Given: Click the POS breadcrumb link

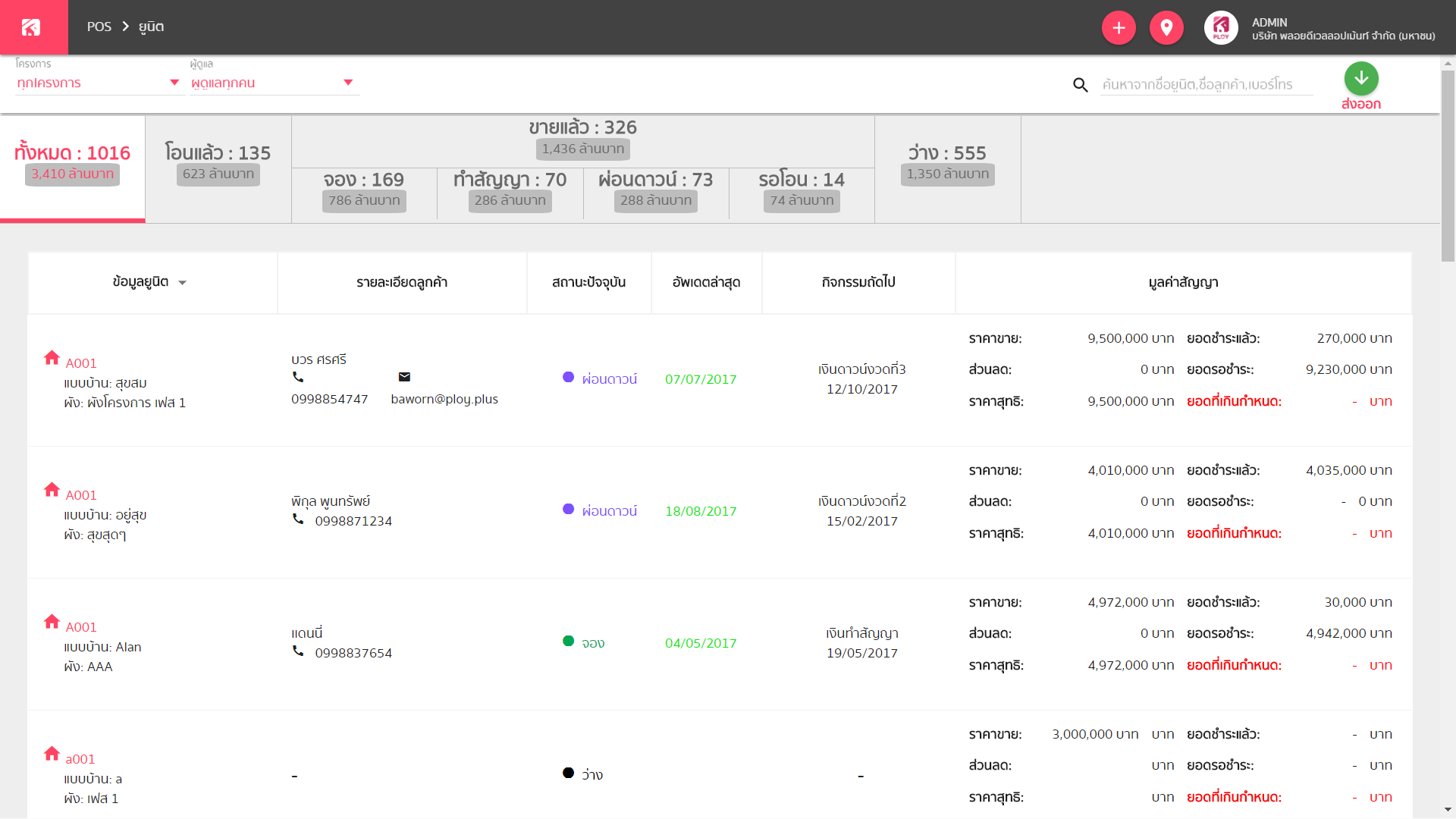Looking at the screenshot, I should pyautogui.click(x=99, y=27).
